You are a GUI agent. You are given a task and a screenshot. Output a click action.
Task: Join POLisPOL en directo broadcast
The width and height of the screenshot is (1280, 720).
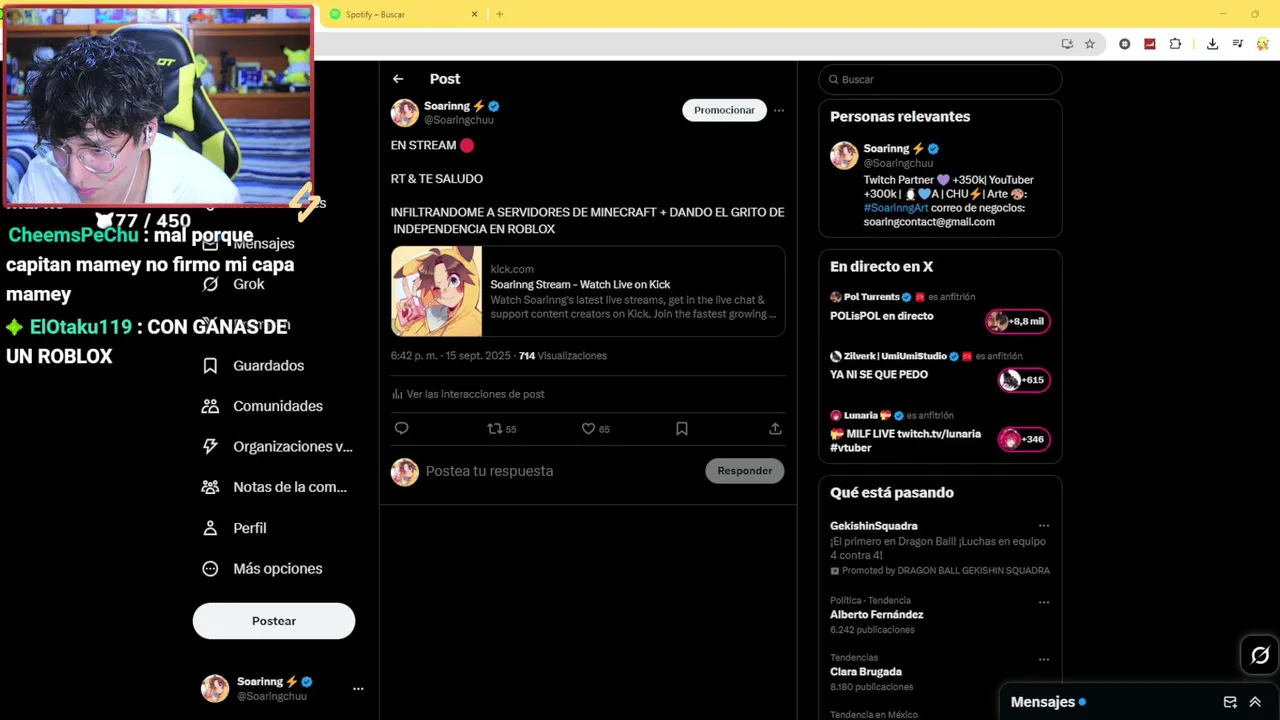(881, 316)
